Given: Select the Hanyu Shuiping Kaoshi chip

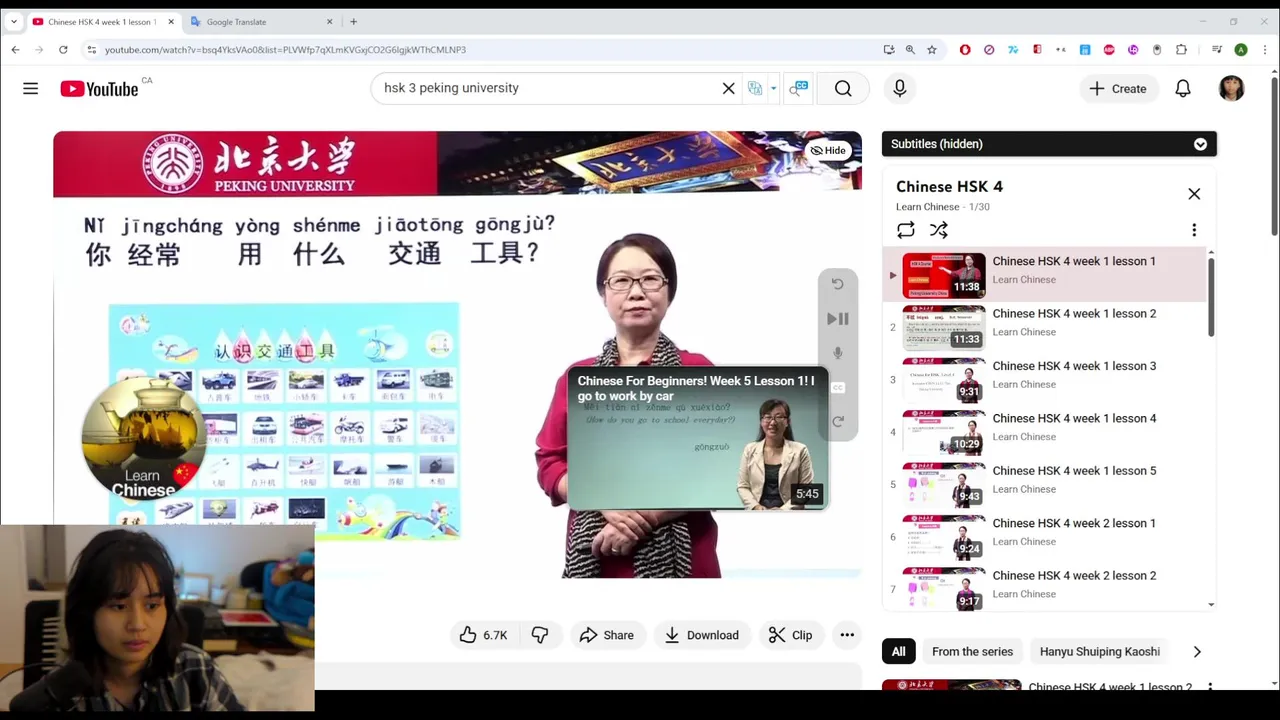Looking at the screenshot, I should 1099,652.
